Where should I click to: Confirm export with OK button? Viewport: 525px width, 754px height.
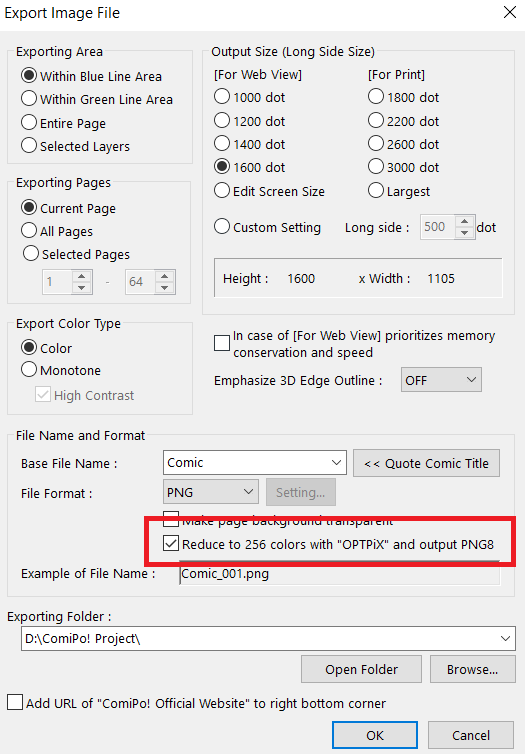tap(375, 735)
